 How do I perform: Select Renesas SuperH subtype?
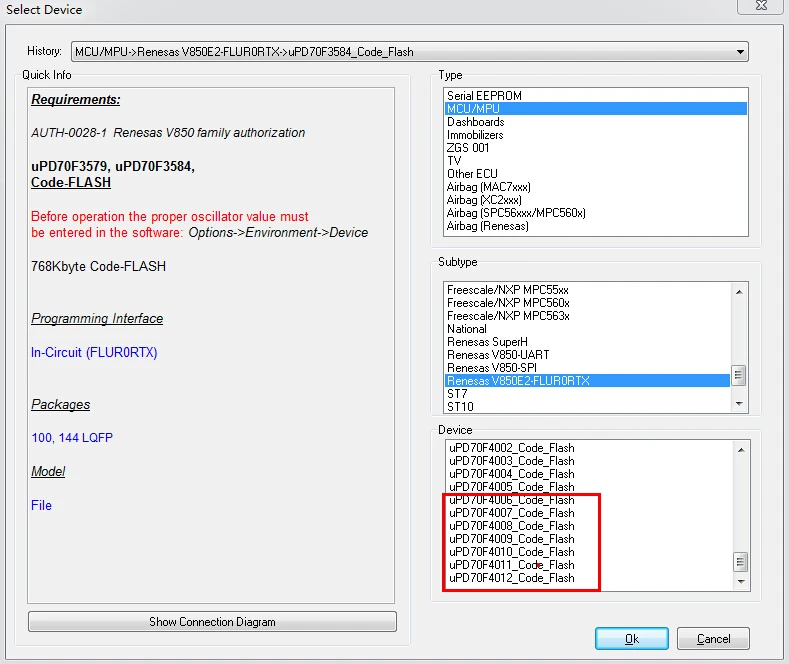[587, 343]
